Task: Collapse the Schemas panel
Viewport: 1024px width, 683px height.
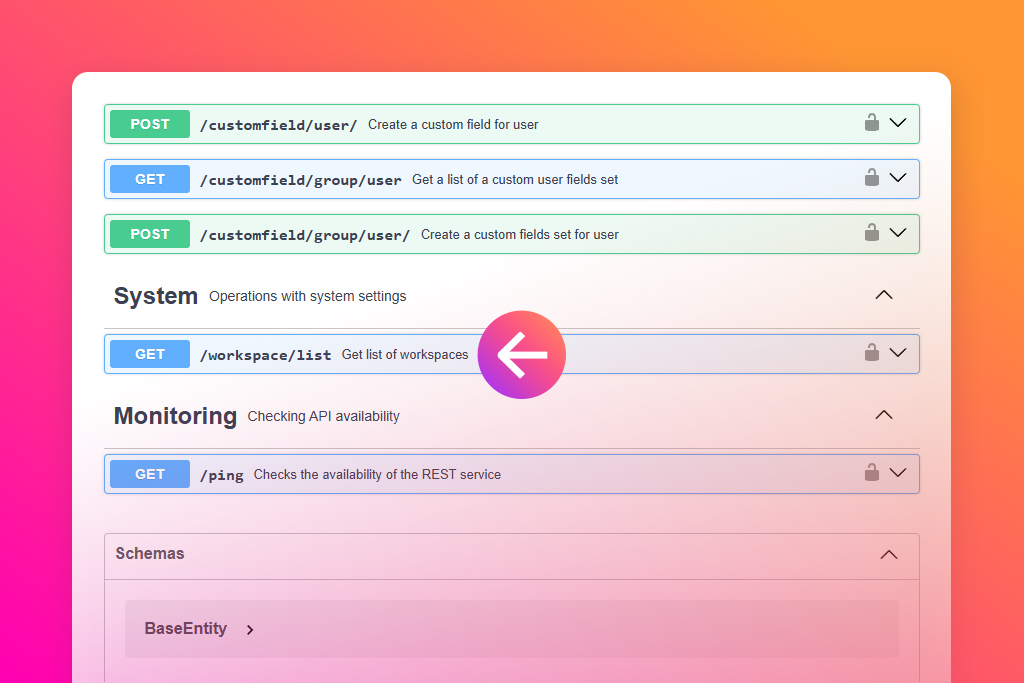Action: pyautogui.click(x=888, y=555)
